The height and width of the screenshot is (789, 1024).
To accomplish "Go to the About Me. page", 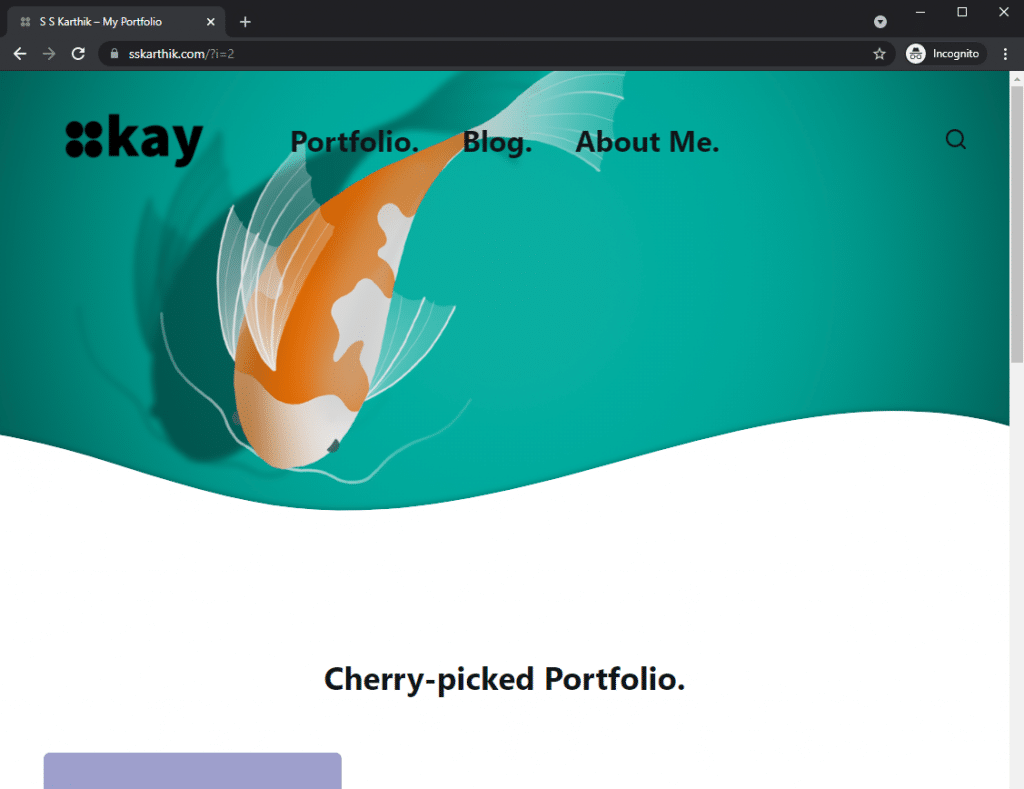I will click(647, 142).
